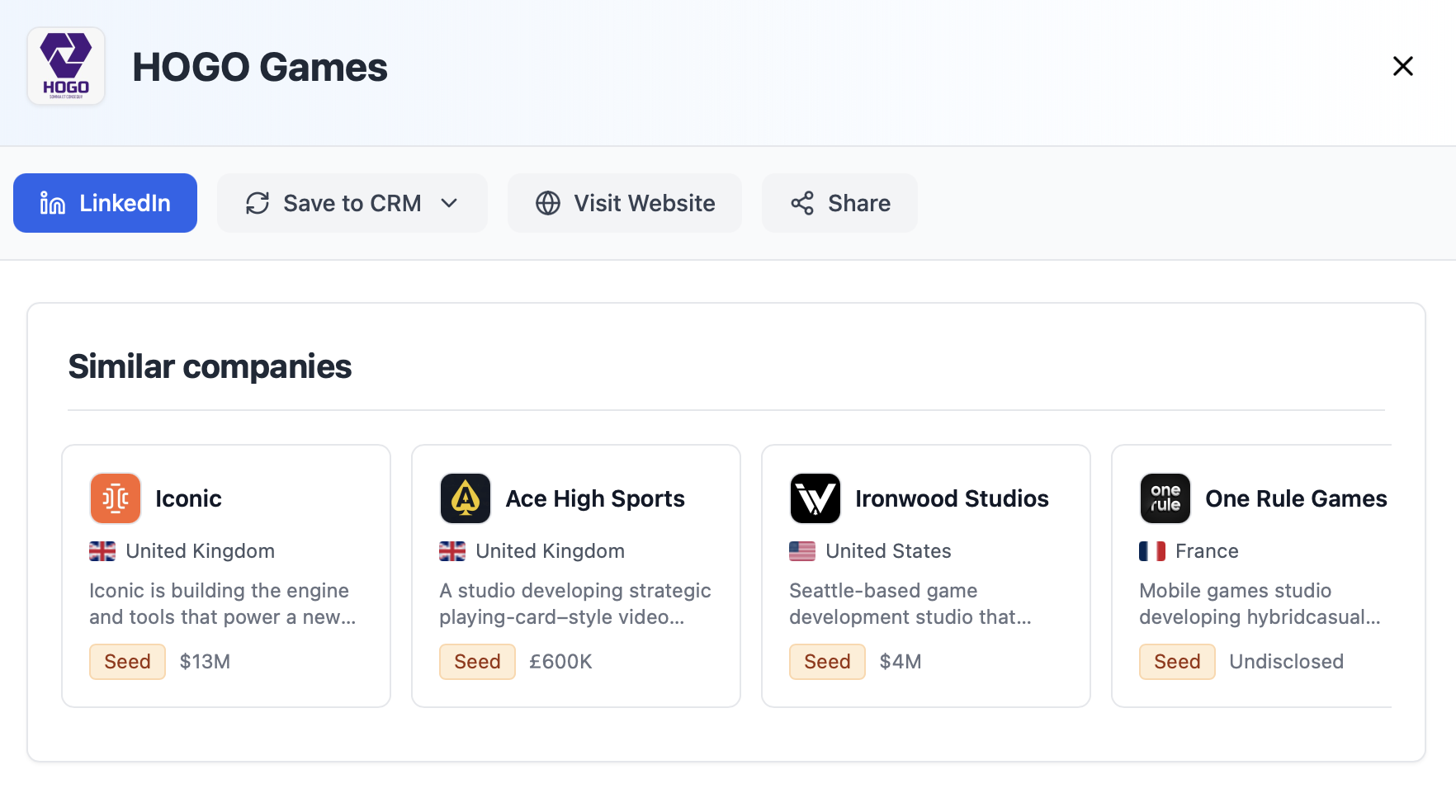1456x812 pixels.
Task: Click the Iconic company logo
Action: click(115, 498)
